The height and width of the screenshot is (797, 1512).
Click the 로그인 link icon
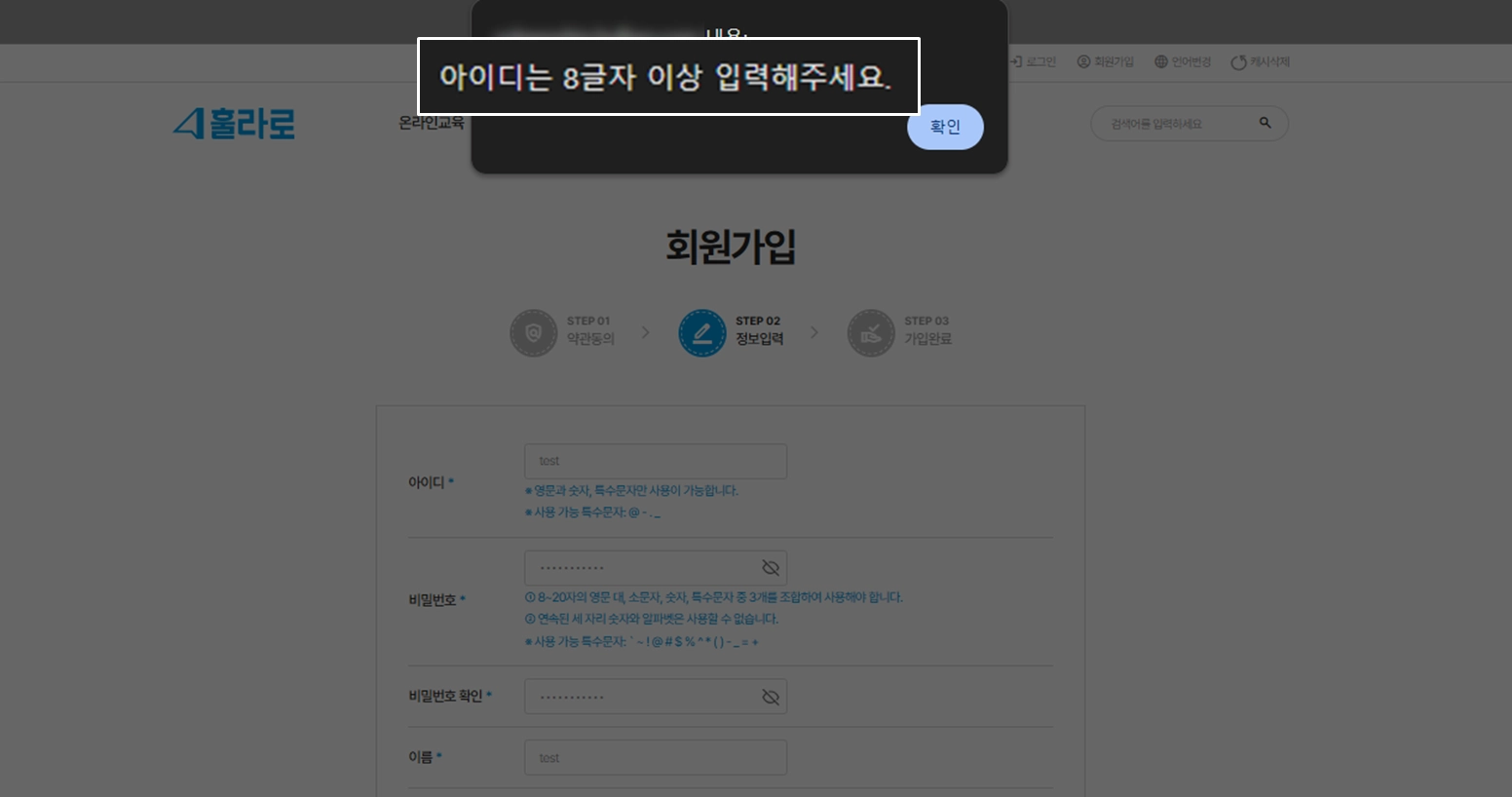click(x=1016, y=61)
